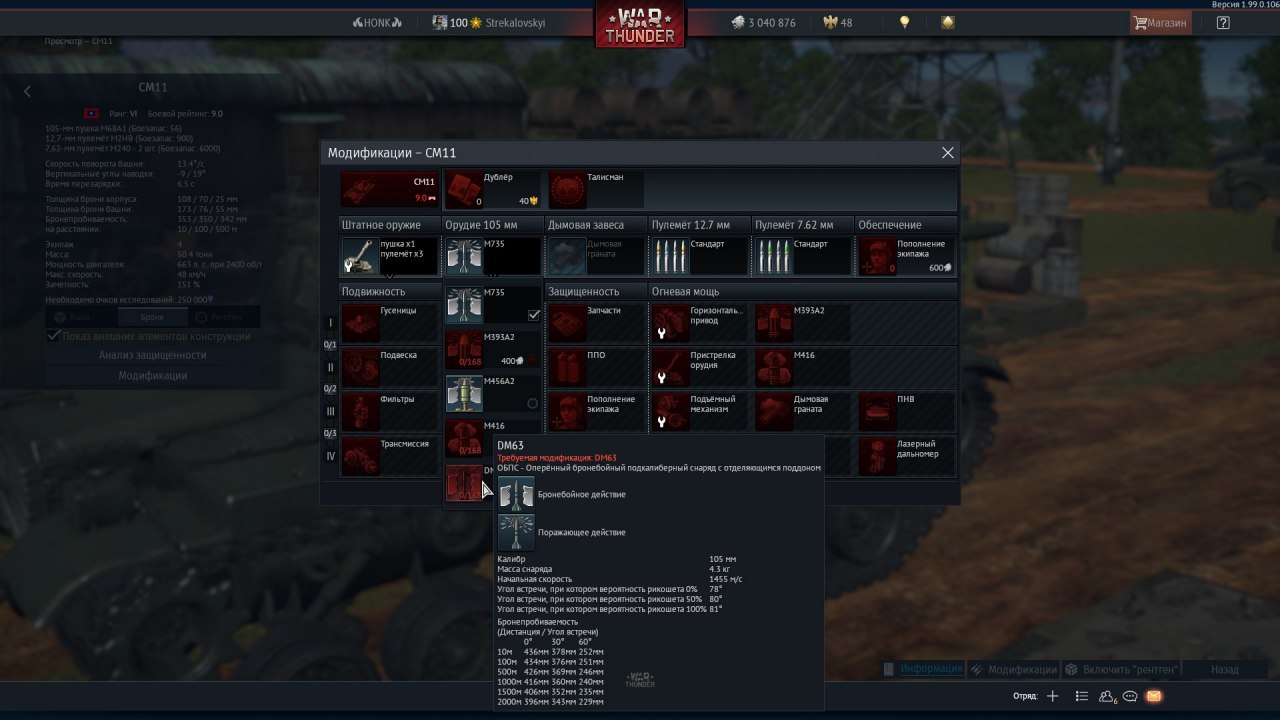Click Включить "рентген" button
The image size is (1280, 720).
coord(1123,669)
